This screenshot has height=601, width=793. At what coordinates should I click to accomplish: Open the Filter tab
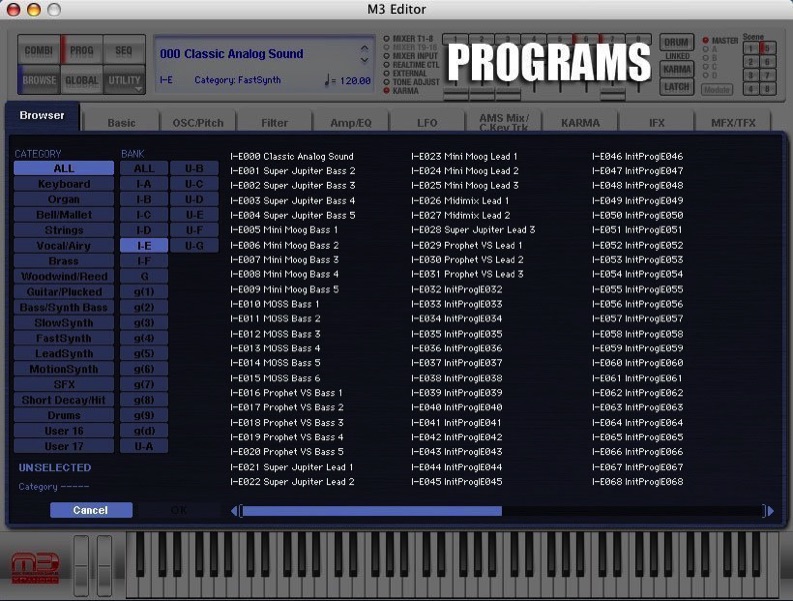point(275,122)
